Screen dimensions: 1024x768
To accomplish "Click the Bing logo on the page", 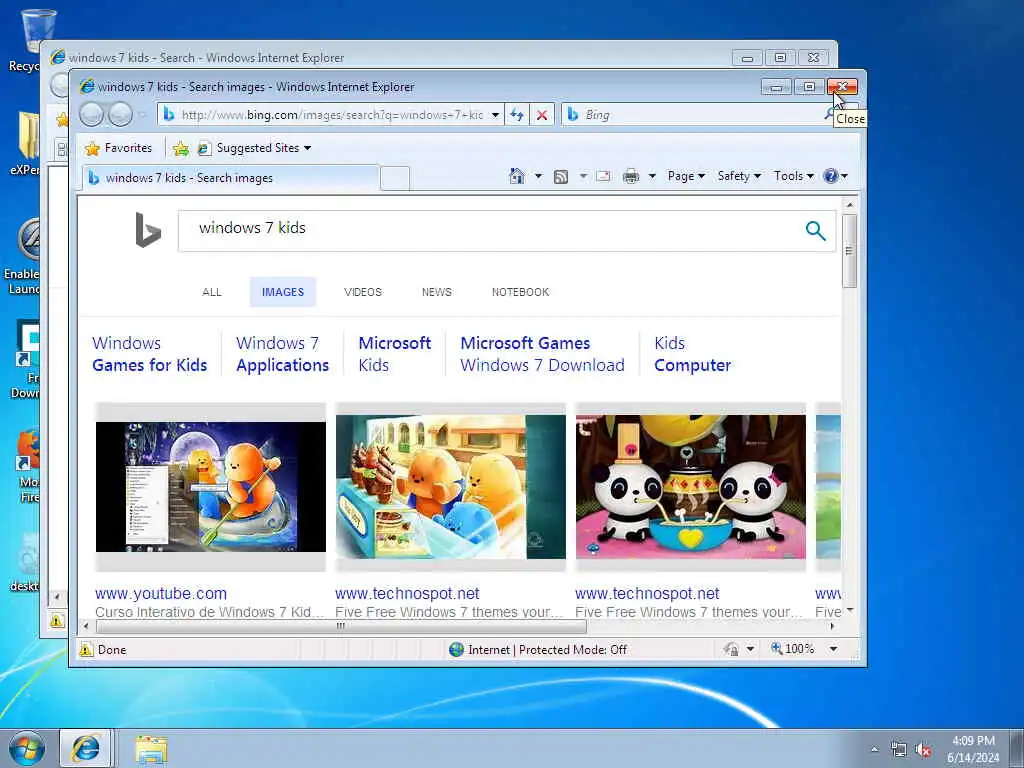I will (x=148, y=230).
